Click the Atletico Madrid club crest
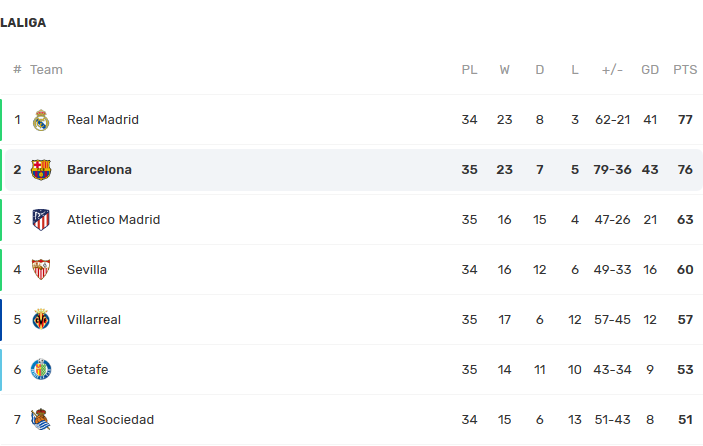 tap(41, 220)
